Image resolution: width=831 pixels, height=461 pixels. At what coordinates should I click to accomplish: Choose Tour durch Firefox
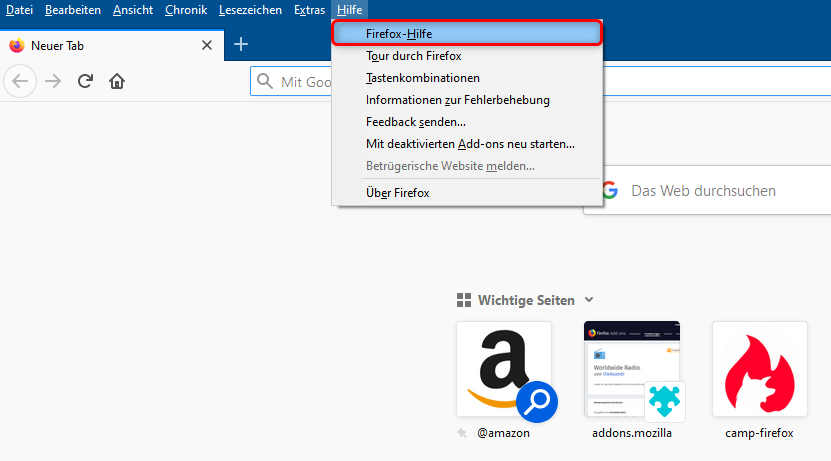coord(467,56)
